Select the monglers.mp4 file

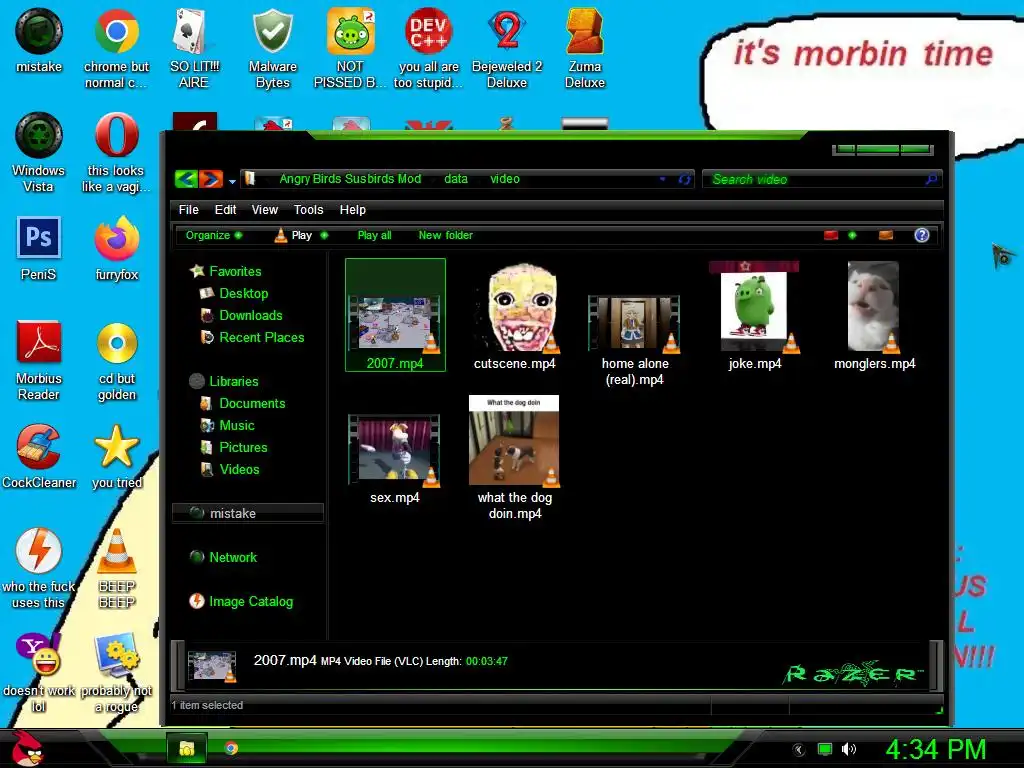pyautogui.click(x=874, y=316)
